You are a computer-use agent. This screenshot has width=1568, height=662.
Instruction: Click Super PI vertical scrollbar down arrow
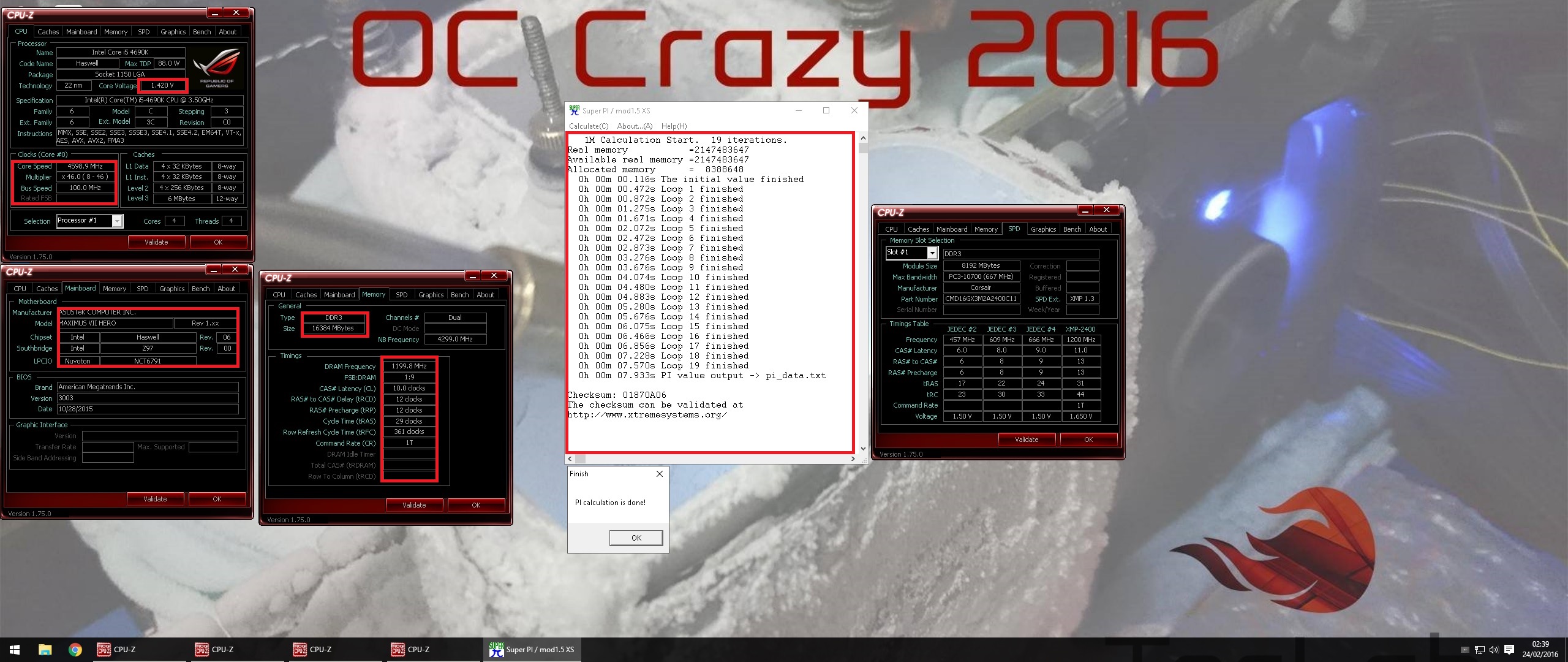(863, 449)
